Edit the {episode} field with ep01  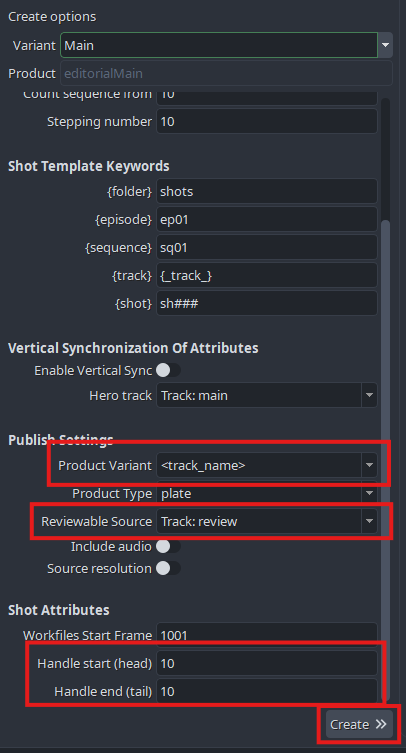267,219
